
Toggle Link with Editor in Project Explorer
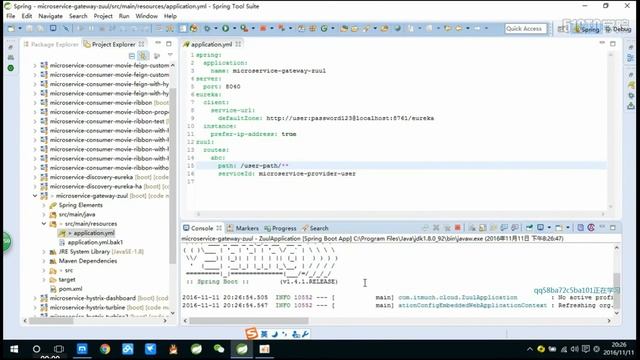[x=142, y=56]
